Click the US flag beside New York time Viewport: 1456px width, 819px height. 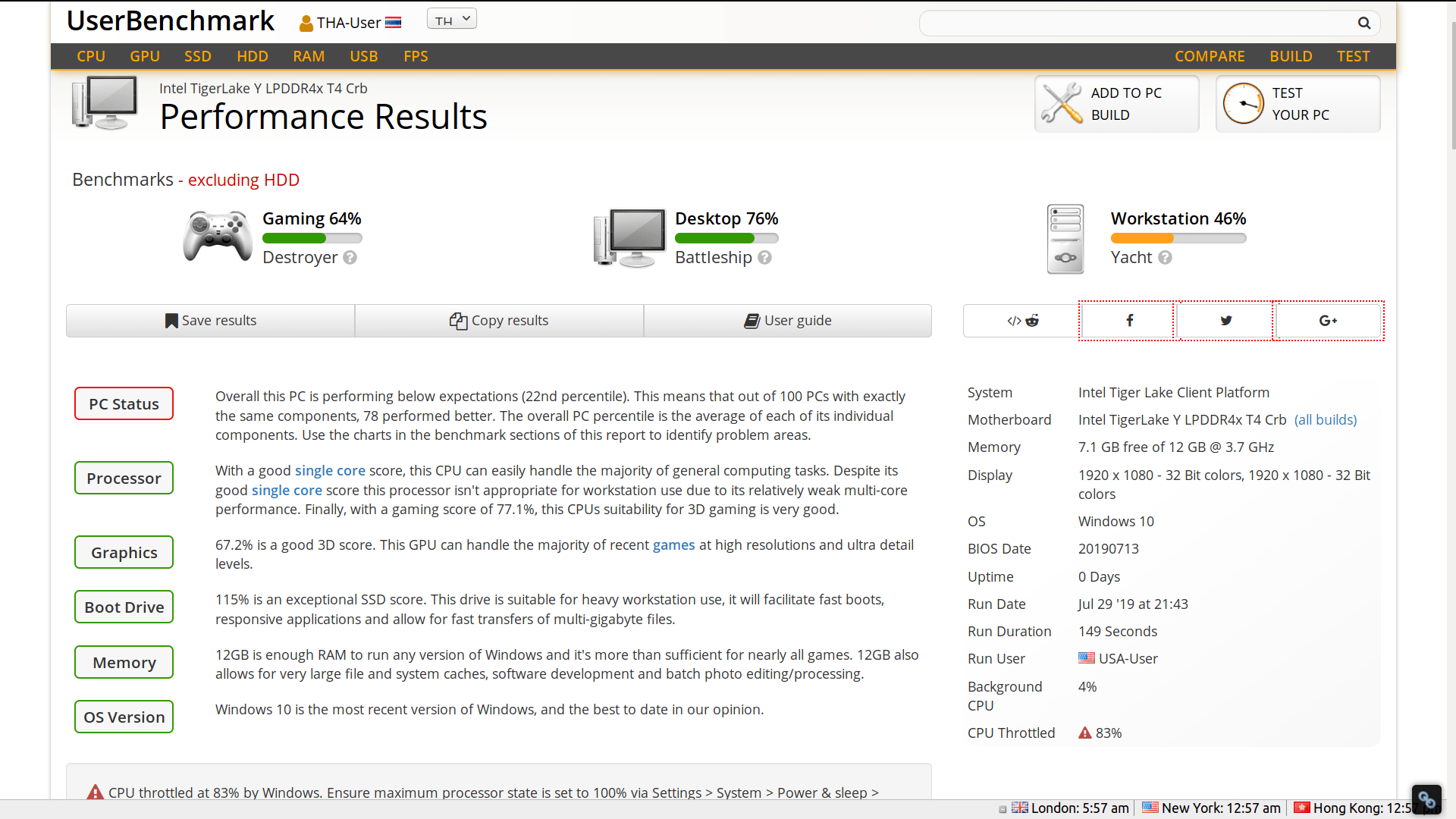coord(1150,808)
